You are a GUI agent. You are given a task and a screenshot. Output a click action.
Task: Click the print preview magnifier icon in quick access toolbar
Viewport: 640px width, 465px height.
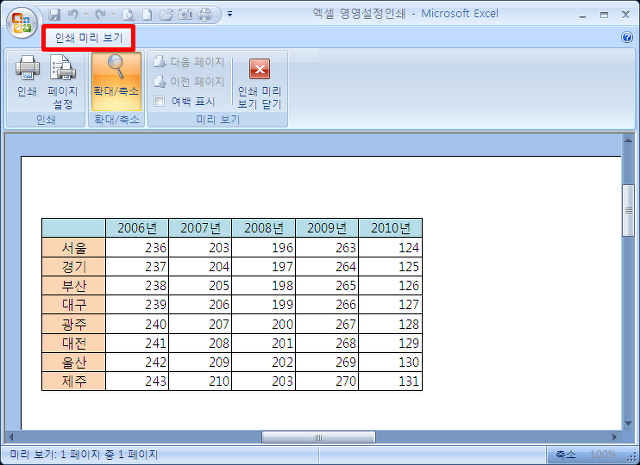129,15
